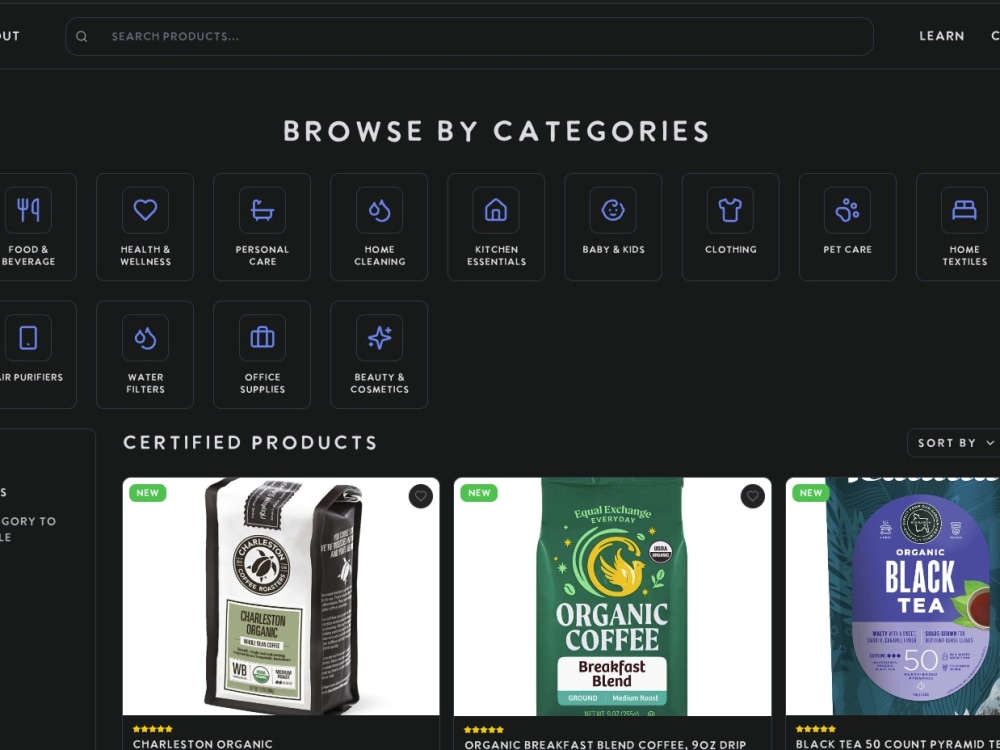Click the Home Cleaning label text
This screenshot has height=750, width=1000.
[379, 255]
